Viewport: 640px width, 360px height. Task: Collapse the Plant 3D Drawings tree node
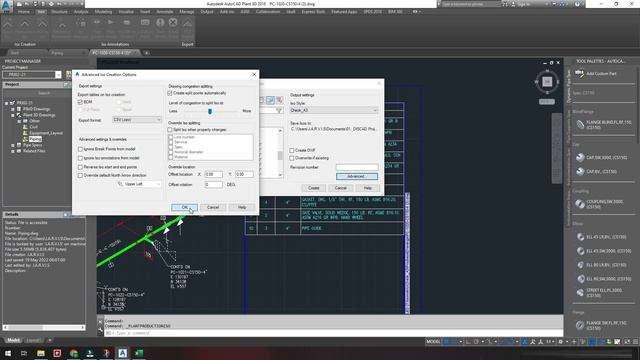[13, 116]
